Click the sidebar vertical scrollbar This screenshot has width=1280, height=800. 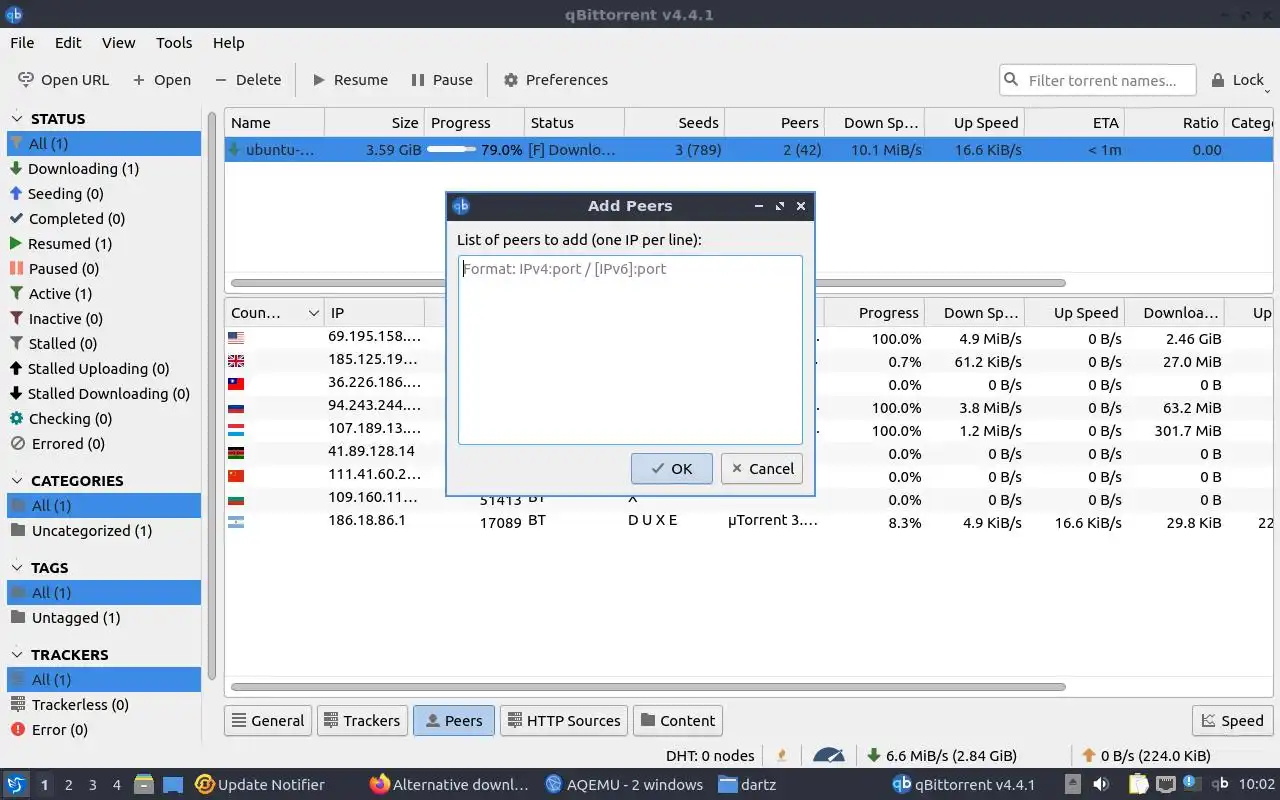coord(212,395)
